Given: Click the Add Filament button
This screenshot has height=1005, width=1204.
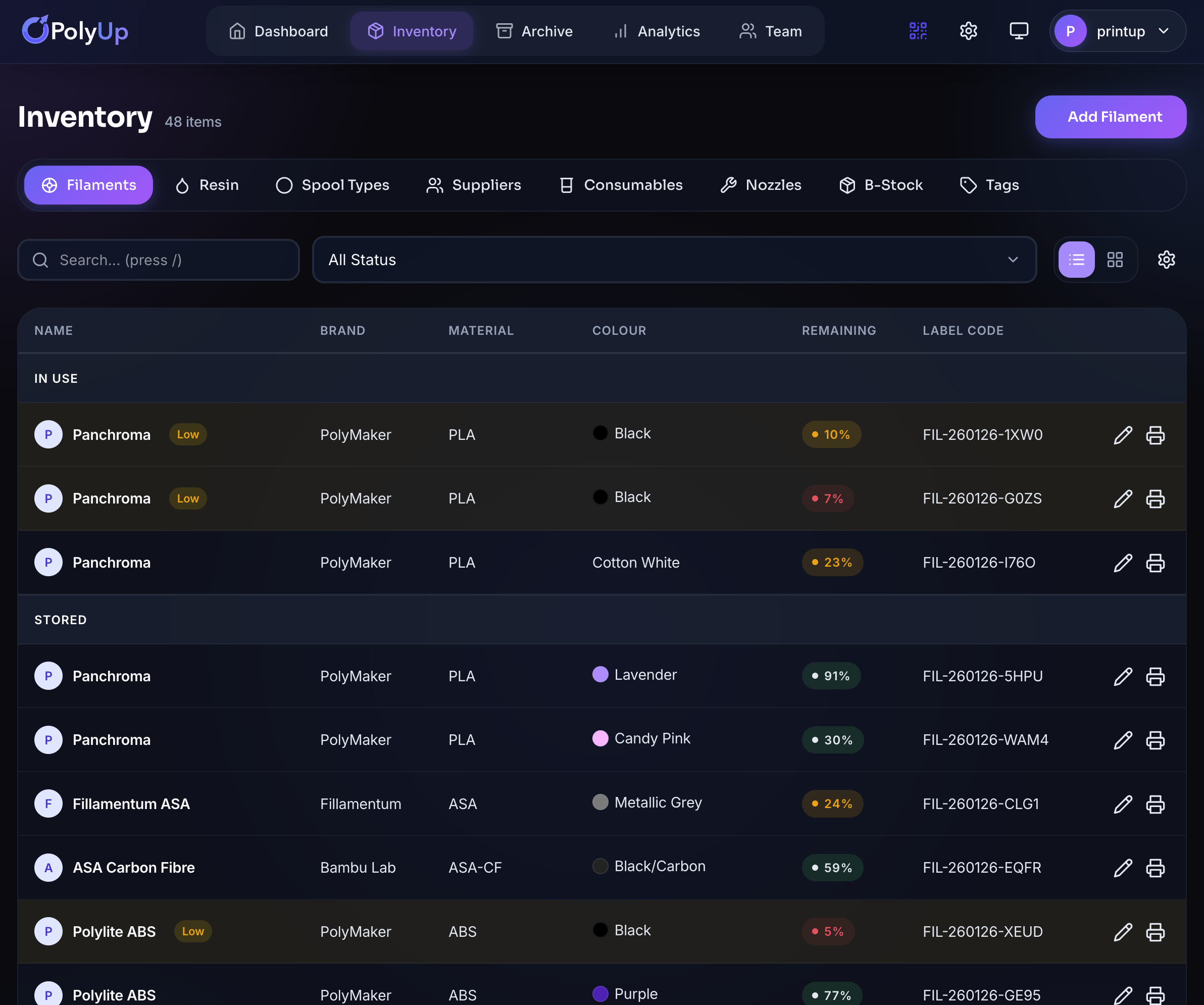Looking at the screenshot, I should coord(1110,117).
